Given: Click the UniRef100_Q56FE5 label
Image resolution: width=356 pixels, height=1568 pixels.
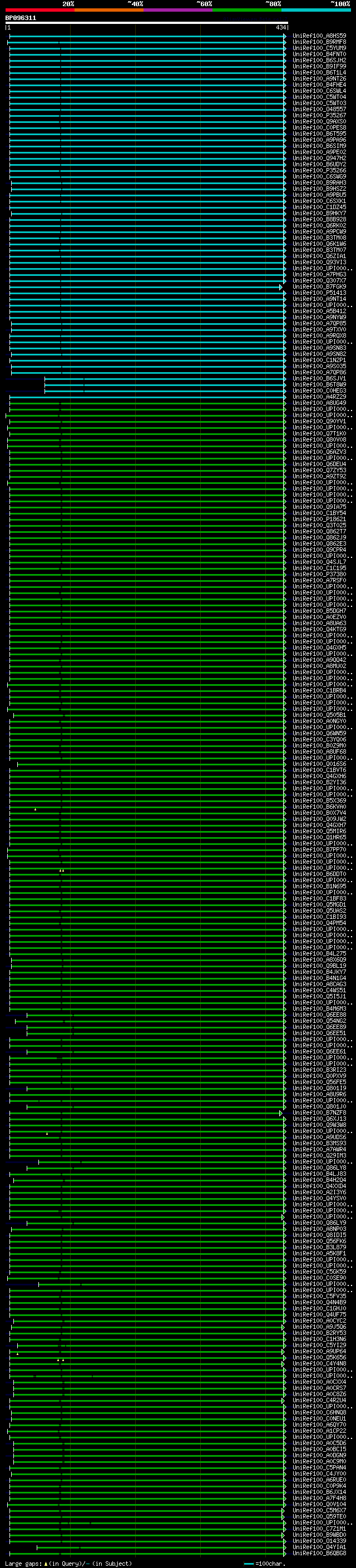Looking at the screenshot, I should tap(319, 1082).
